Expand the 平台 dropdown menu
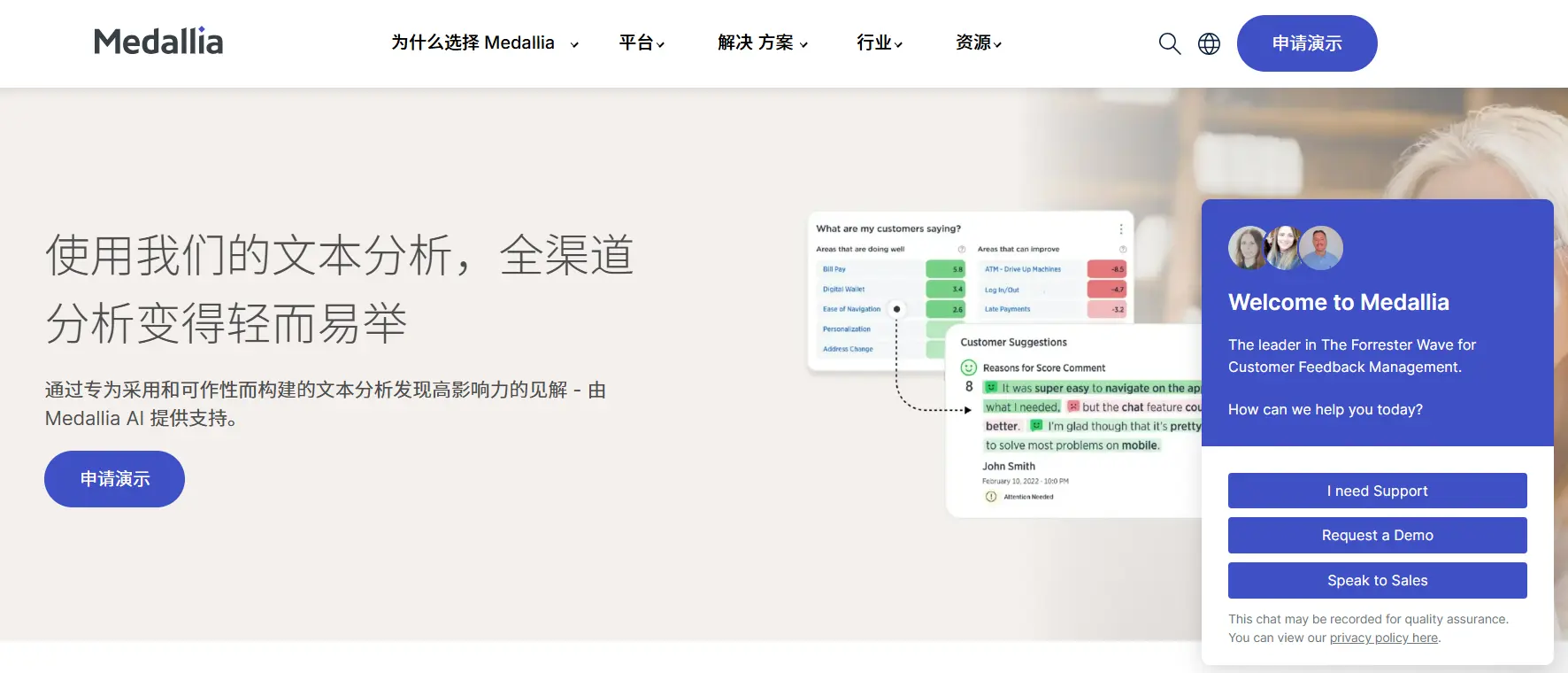1568x673 pixels. point(642,43)
